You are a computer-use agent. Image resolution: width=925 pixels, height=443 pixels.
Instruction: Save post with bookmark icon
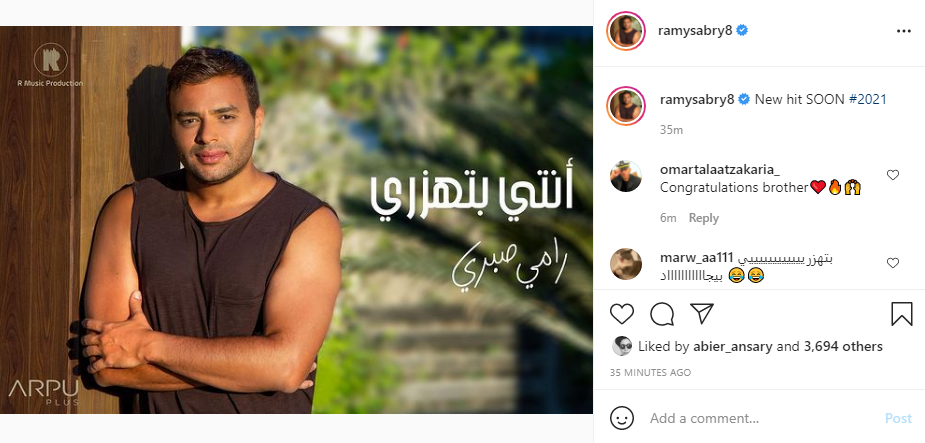[x=901, y=314]
